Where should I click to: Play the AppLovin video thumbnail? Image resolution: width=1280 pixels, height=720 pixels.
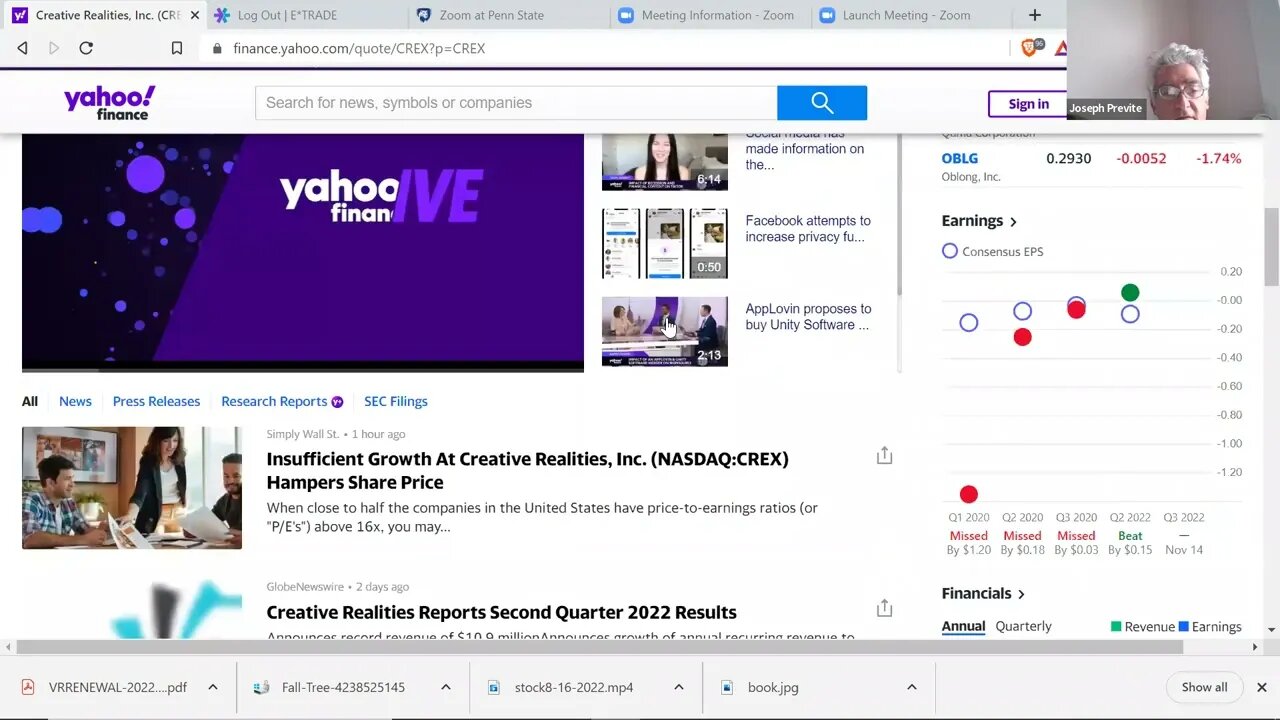[665, 331]
